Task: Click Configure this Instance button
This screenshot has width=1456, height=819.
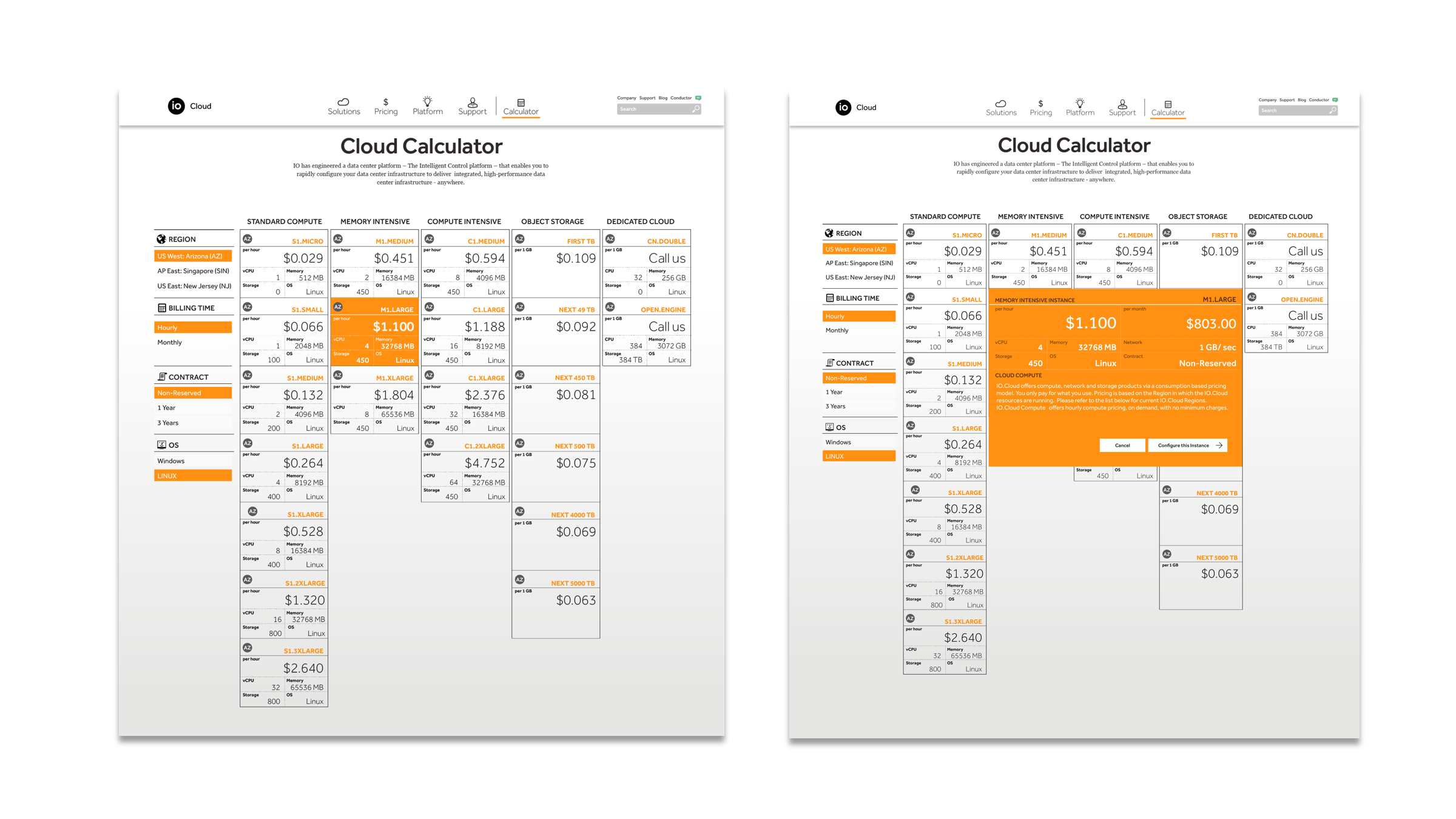Action: [x=1188, y=445]
